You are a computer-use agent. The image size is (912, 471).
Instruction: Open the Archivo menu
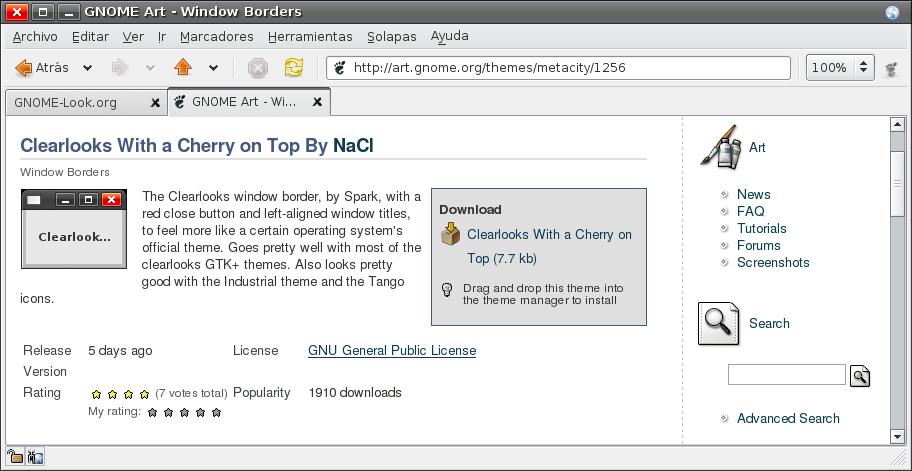pos(35,37)
